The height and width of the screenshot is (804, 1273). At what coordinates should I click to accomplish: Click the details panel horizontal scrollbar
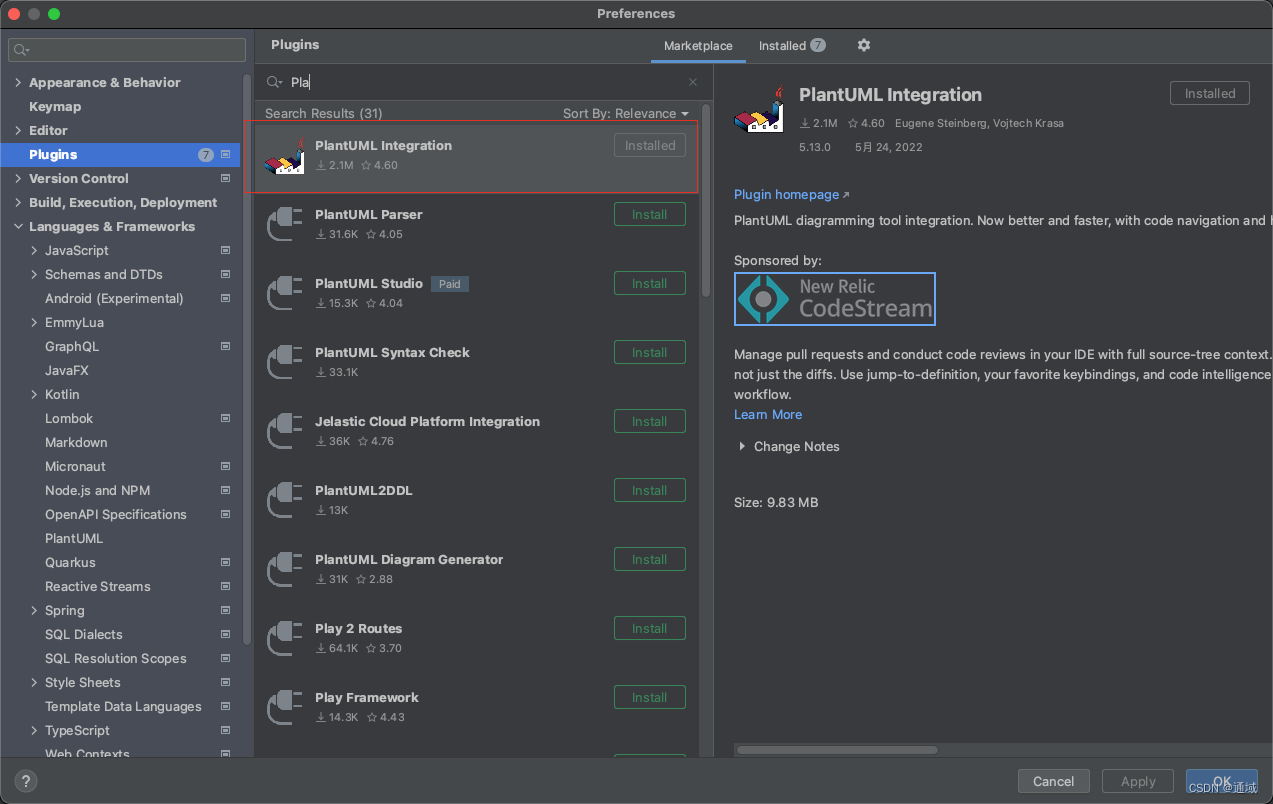coord(838,749)
